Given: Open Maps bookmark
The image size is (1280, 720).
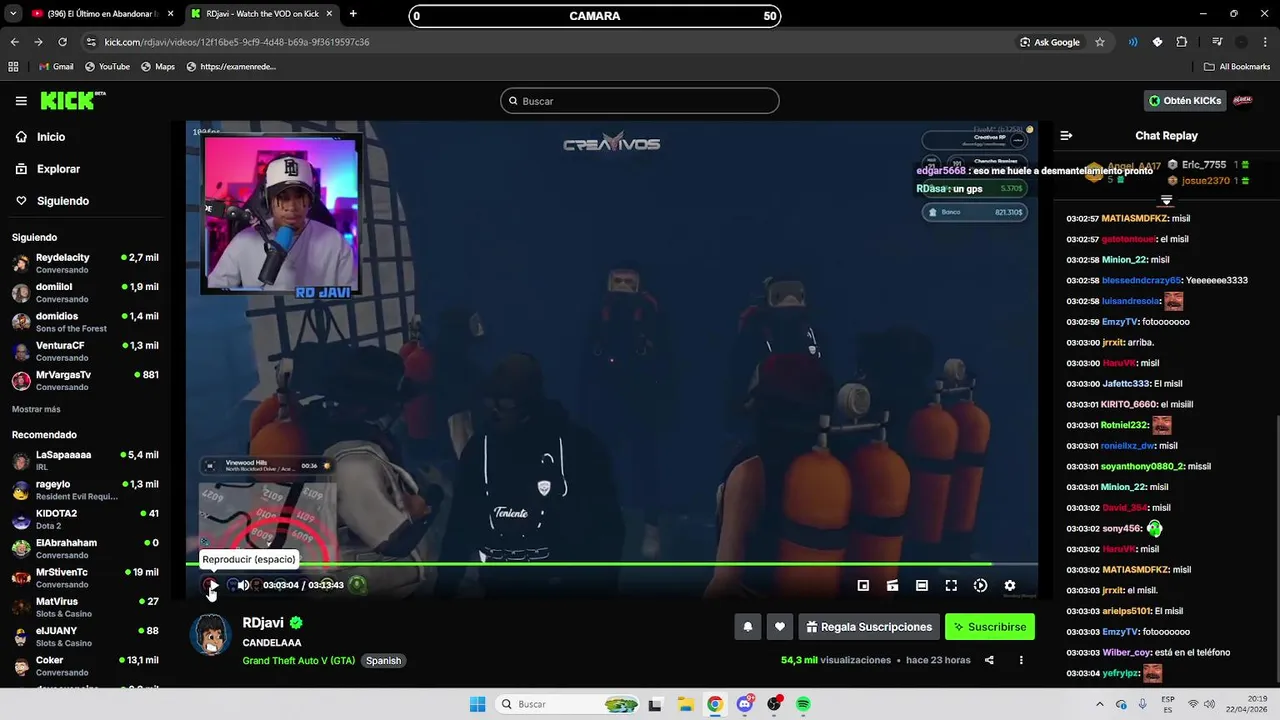Looking at the screenshot, I should click(x=158, y=67).
